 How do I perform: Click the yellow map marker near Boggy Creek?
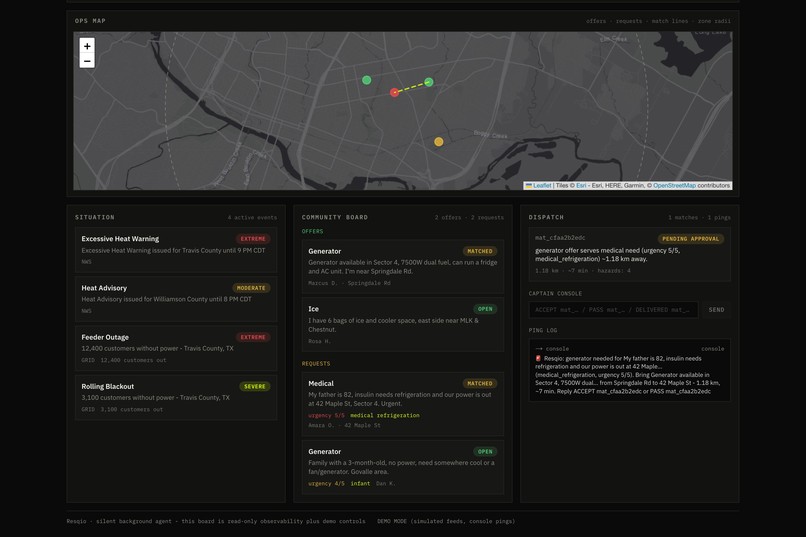coord(438,142)
